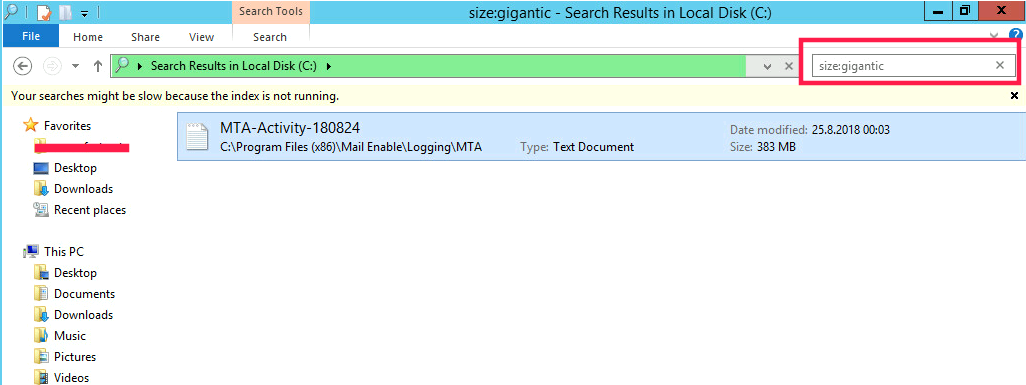Open Downloads under Favorites
The width and height of the screenshot is (1026, 385).
click(83, 189)
